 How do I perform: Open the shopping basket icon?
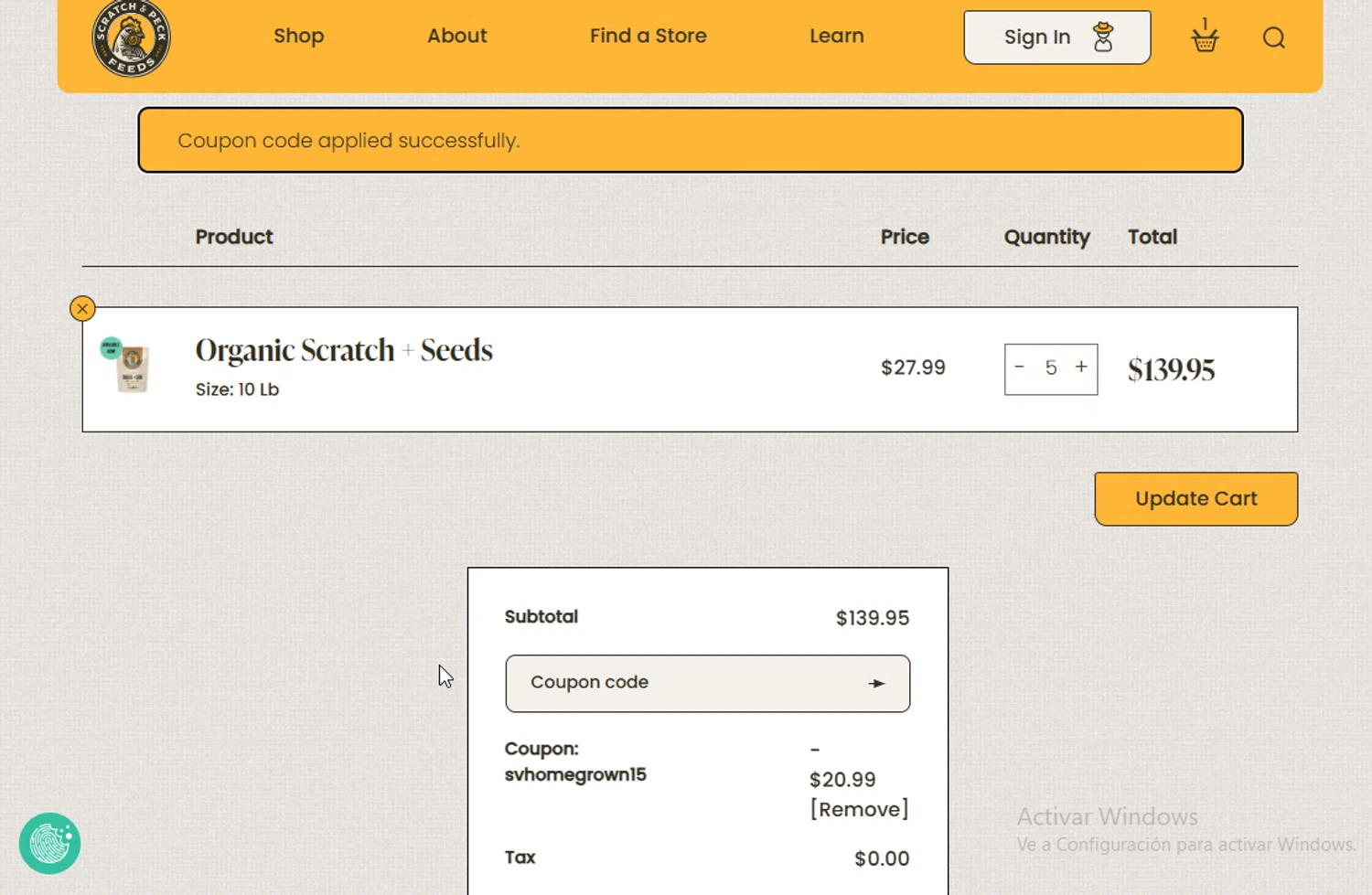(1205, 37)
